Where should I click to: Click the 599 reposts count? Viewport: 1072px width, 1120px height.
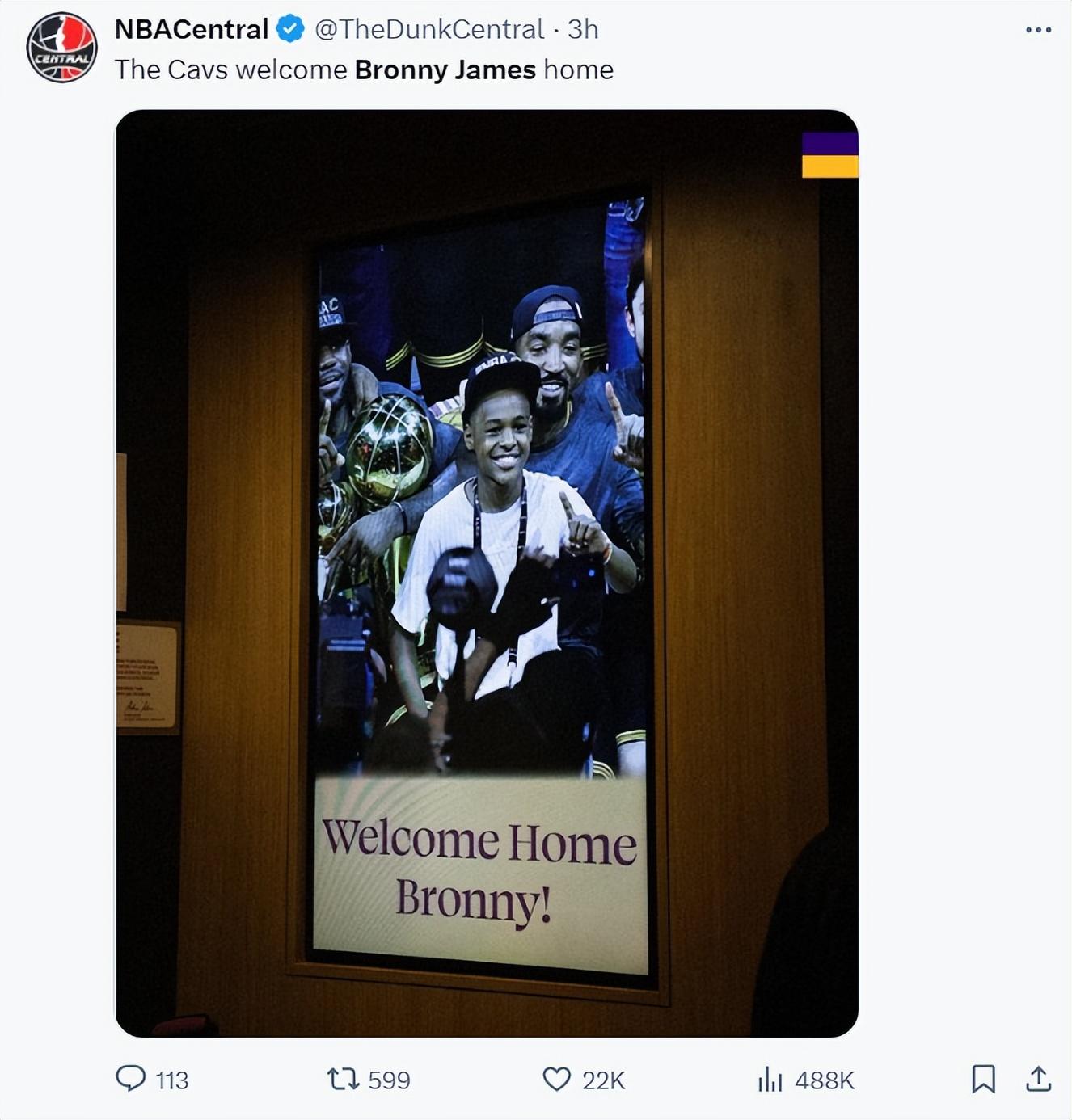click(389, 1080)
